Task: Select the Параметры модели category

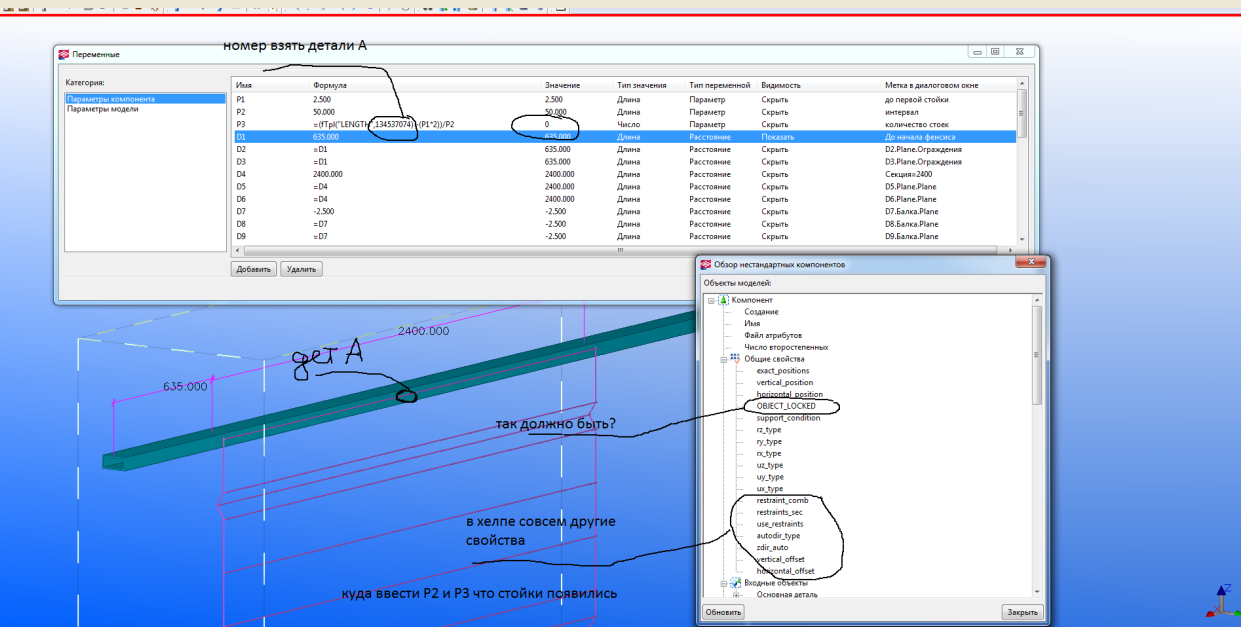Action: pos(103,109)
